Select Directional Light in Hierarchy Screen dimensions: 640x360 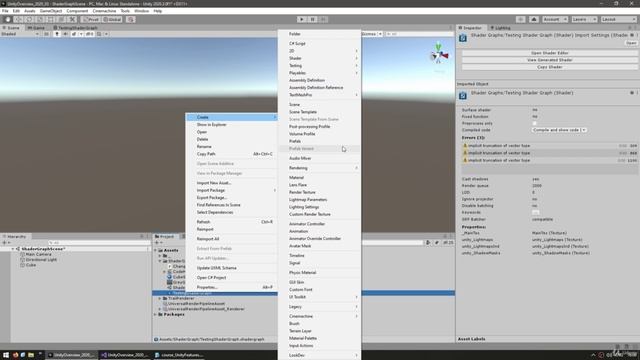coord(41,260)
